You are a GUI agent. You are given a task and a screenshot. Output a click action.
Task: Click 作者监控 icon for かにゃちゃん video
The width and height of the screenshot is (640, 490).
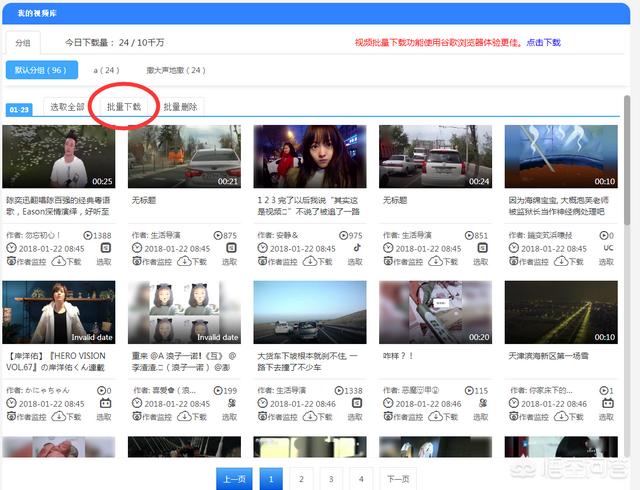tap(11, 417)
